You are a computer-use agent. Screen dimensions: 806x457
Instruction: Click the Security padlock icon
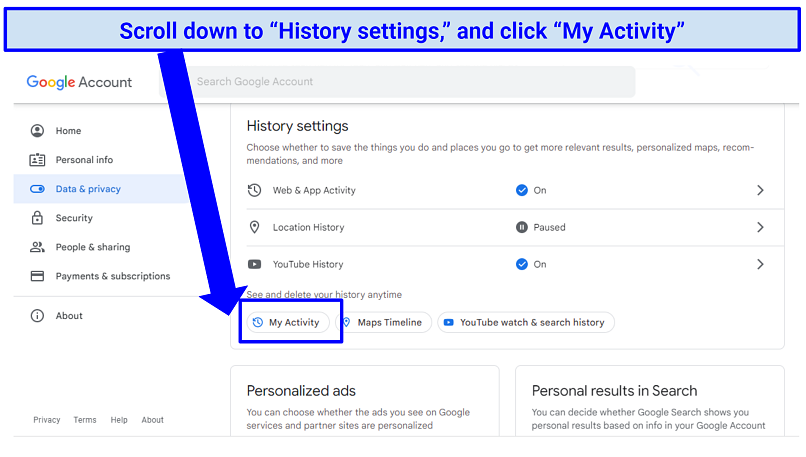tap(37, 218)
